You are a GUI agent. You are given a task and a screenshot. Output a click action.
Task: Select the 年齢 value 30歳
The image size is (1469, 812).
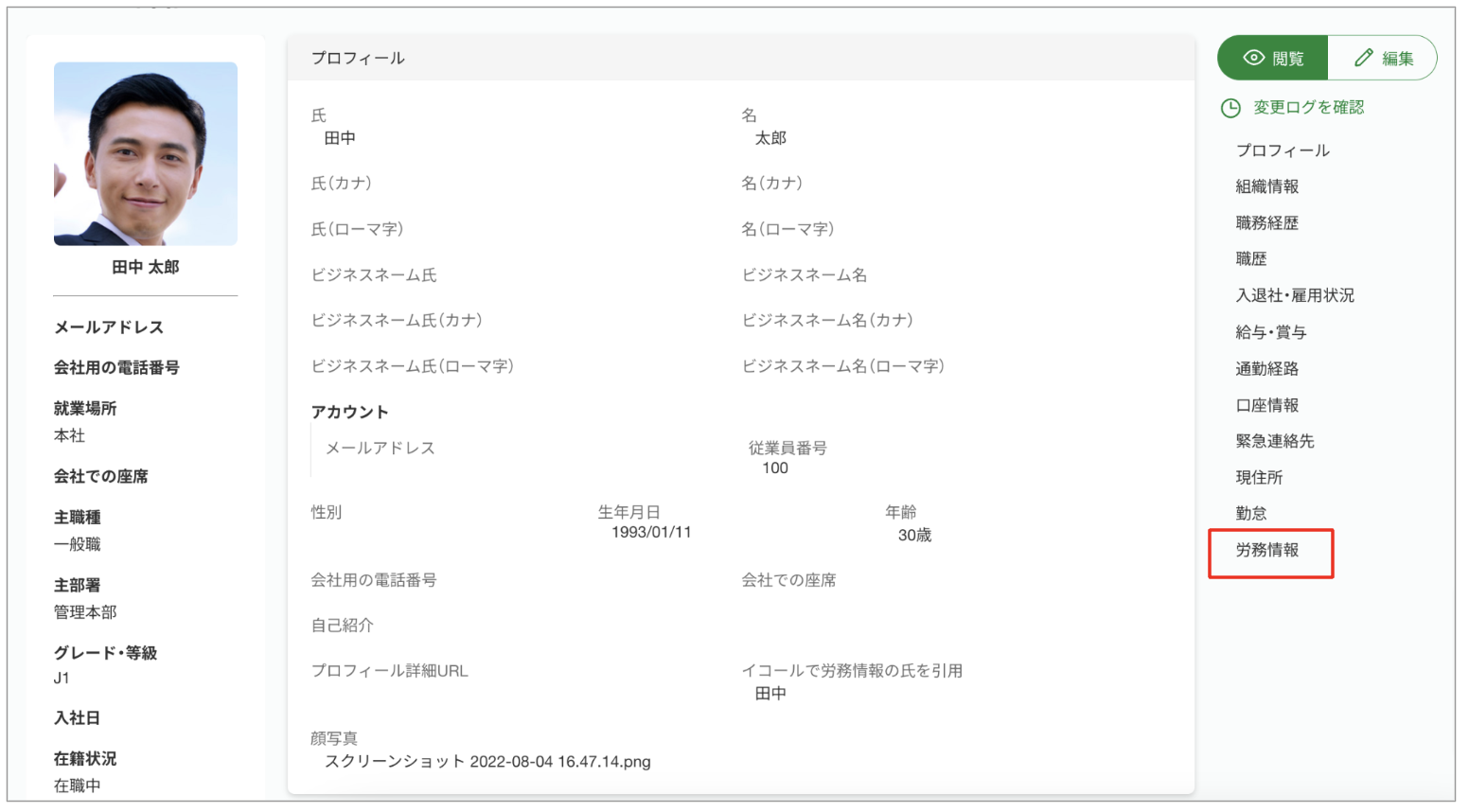914,536
